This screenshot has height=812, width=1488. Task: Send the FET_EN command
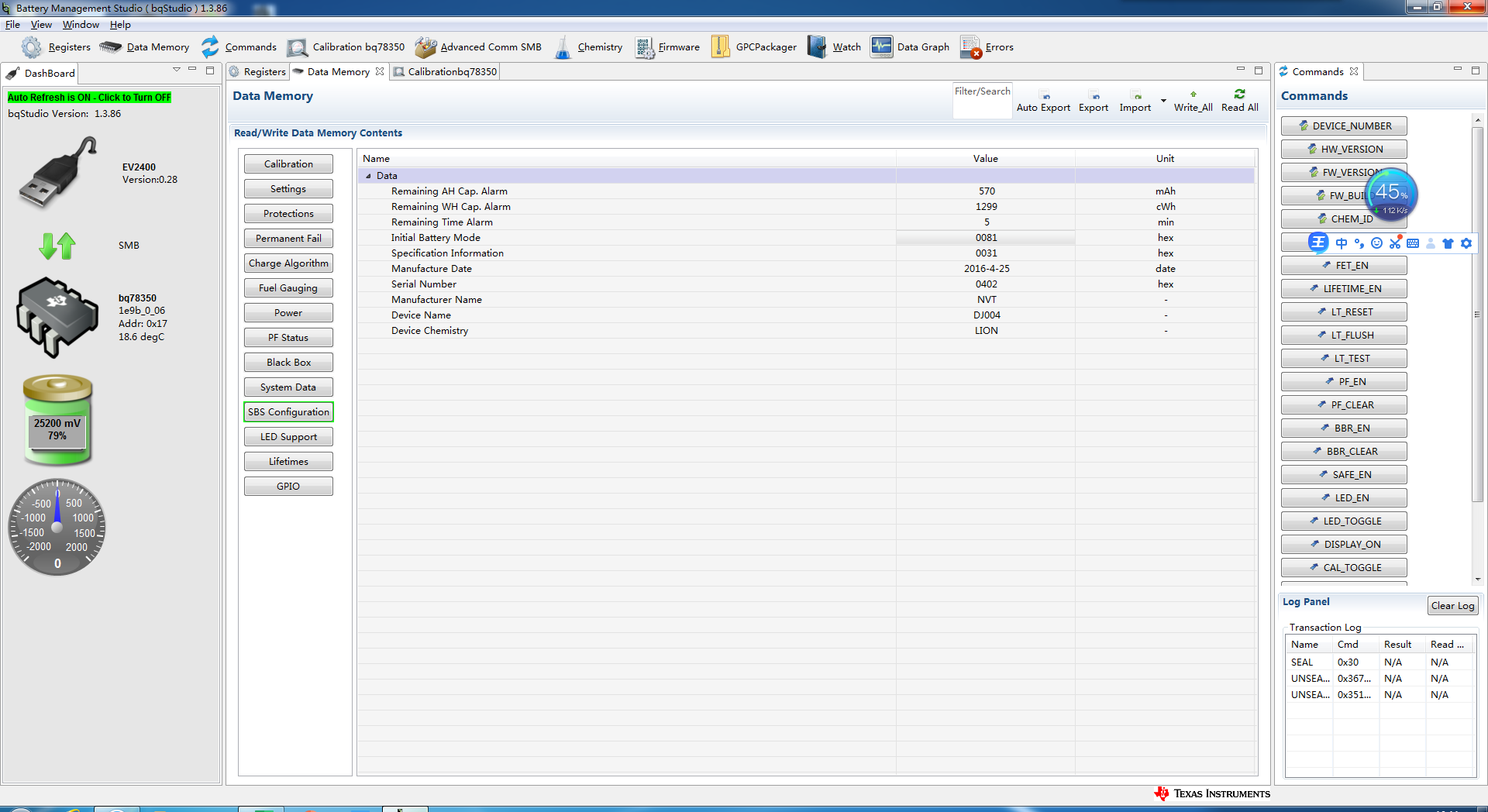pyautogui.click(x=1344, y=266)
